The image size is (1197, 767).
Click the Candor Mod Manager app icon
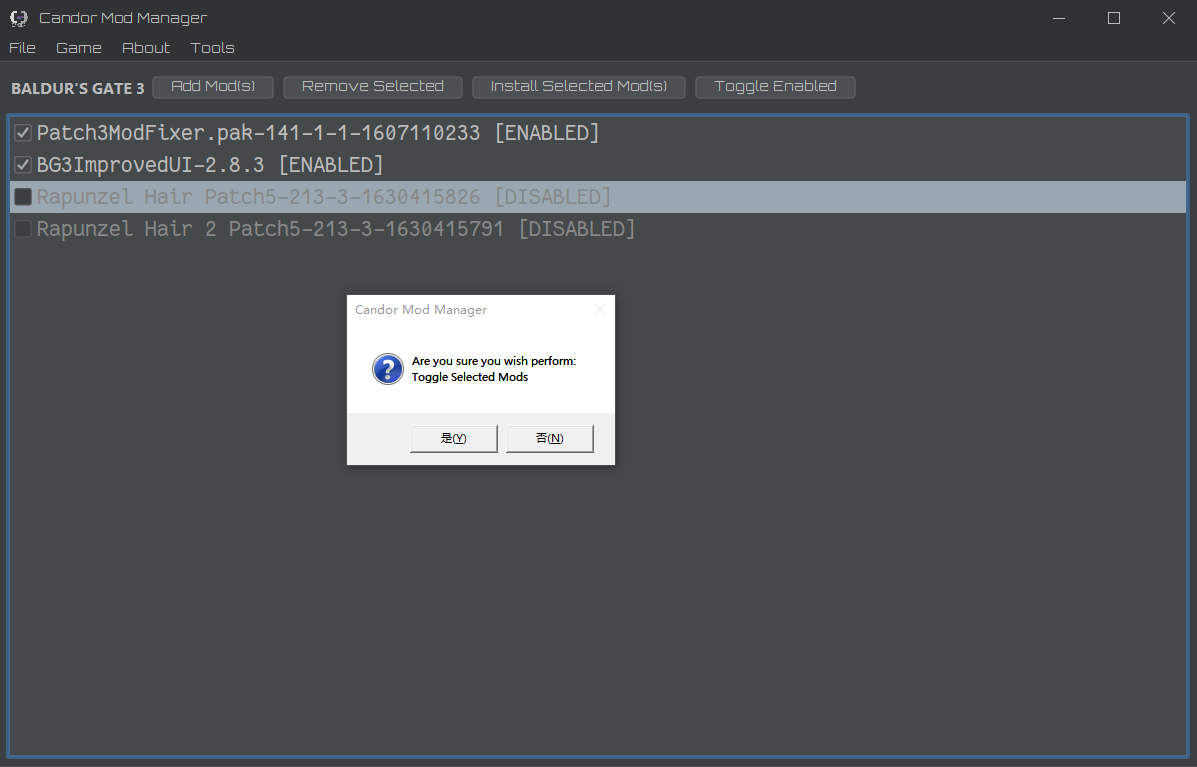pos(18,18)
